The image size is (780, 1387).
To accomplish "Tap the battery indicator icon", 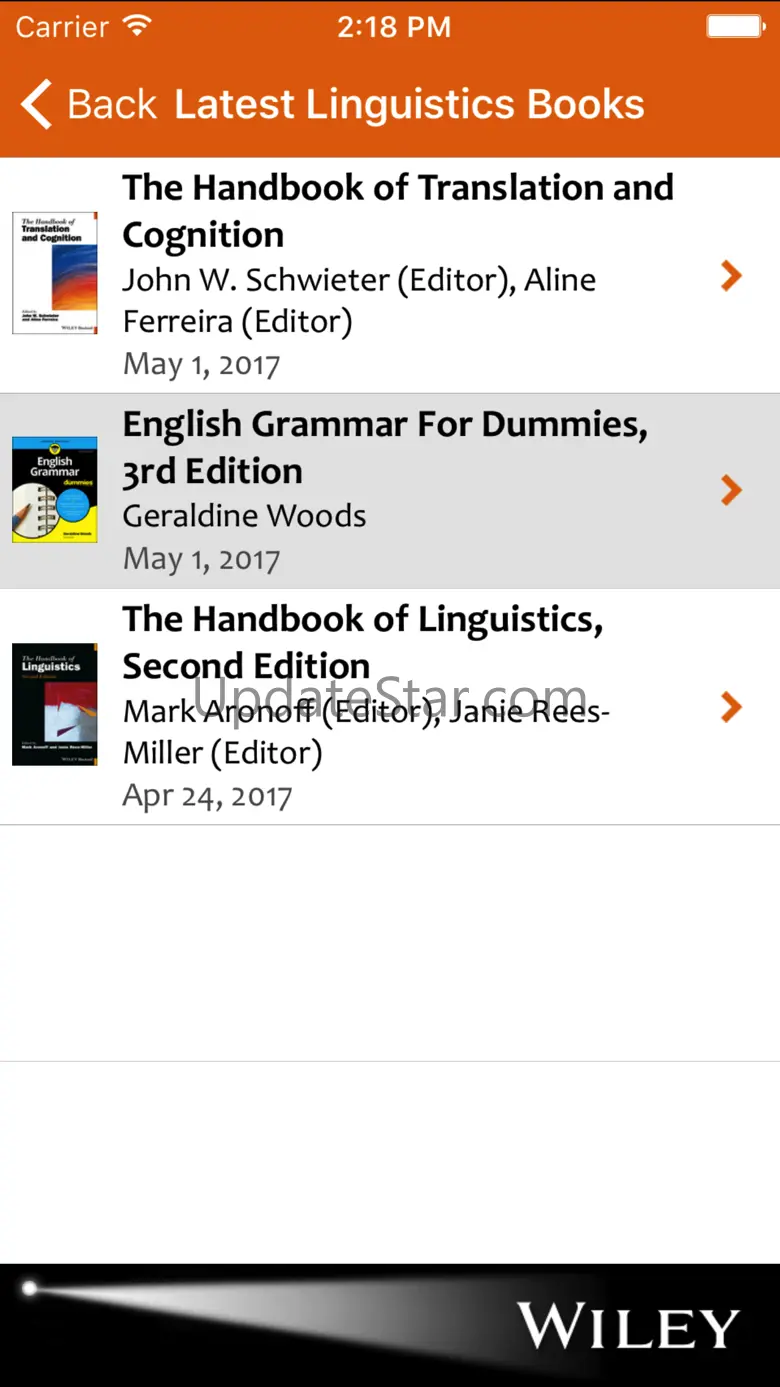I will (x=736, y=26).
